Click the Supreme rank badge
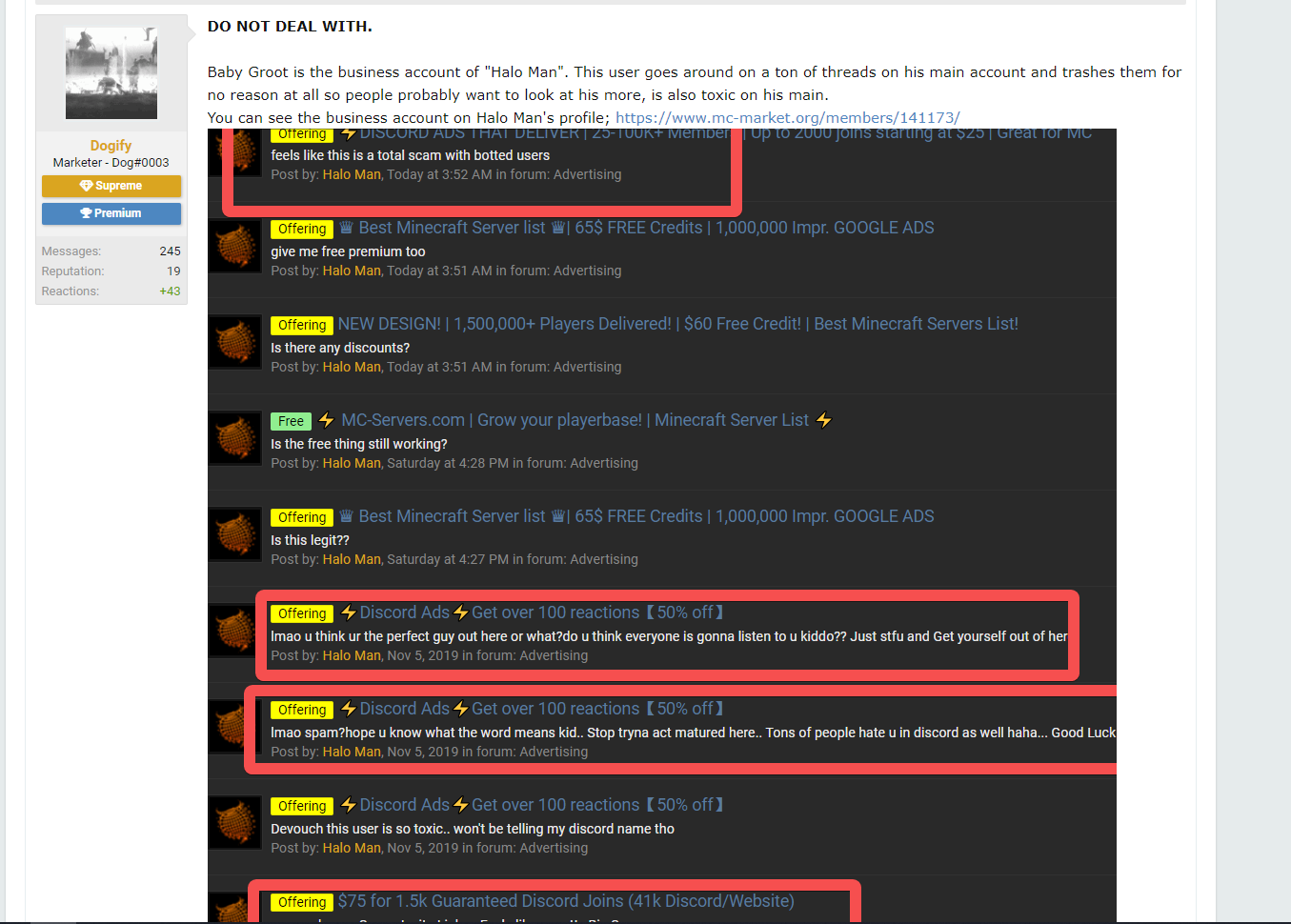1291x924 pixels. (111, 186)
